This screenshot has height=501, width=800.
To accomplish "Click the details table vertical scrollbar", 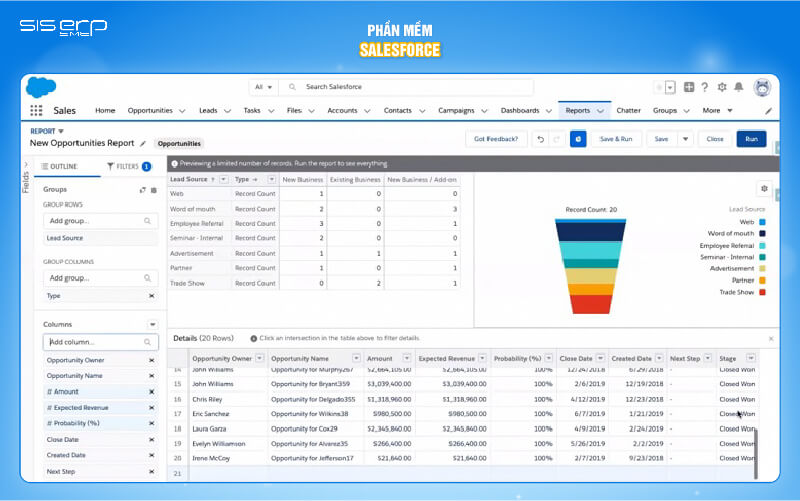I will pyautogui.click(x=756, y=454).
